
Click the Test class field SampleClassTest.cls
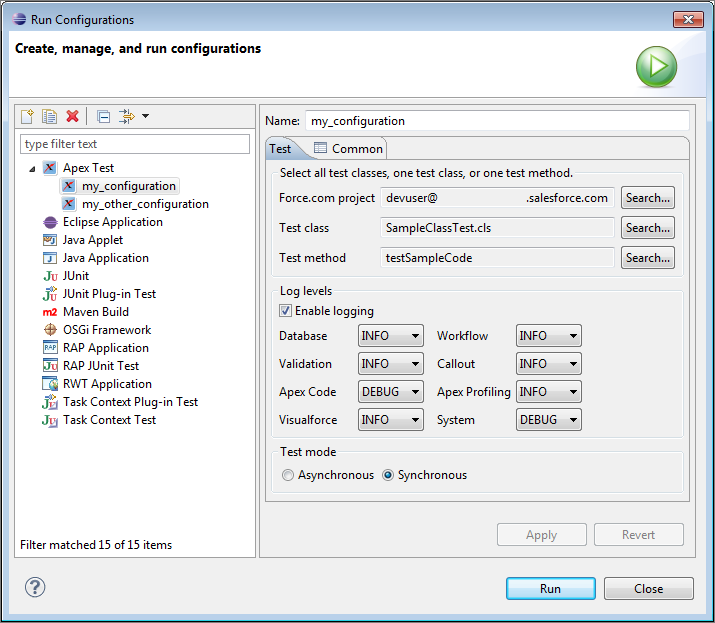click(497, 228)
